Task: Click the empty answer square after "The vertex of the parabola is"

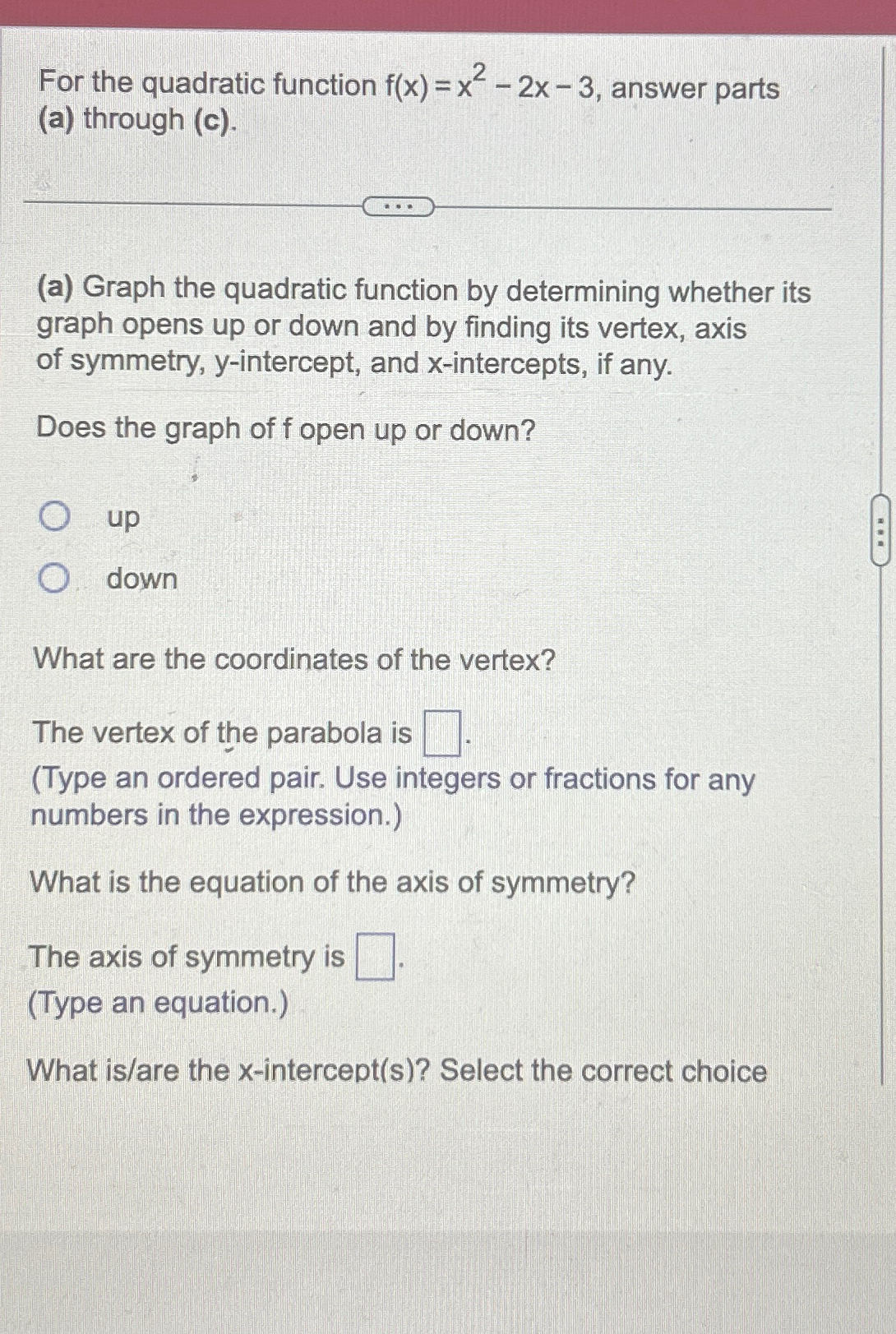Action: click(441, 731)
